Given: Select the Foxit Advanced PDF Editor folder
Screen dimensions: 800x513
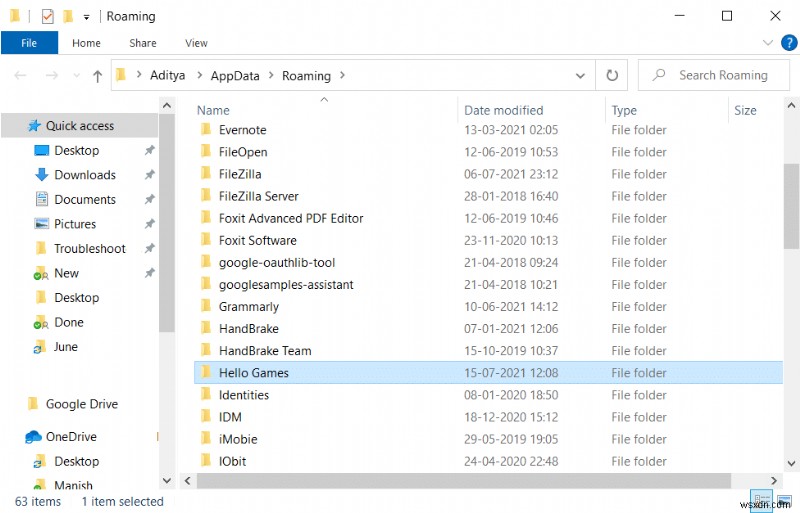Looking at the screenshot, I should click(291, 218).
